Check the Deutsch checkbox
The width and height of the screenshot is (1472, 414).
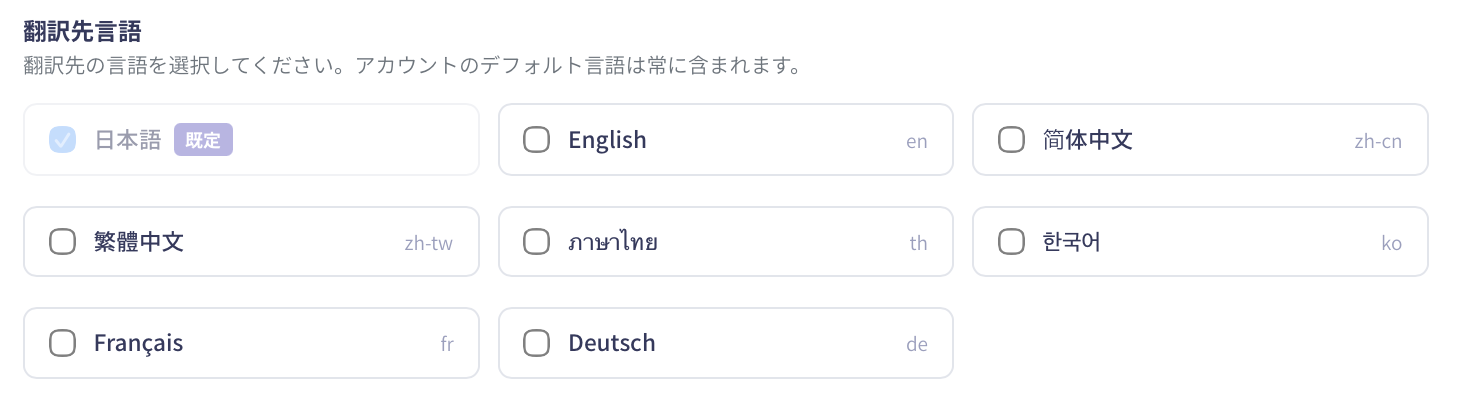537,343
